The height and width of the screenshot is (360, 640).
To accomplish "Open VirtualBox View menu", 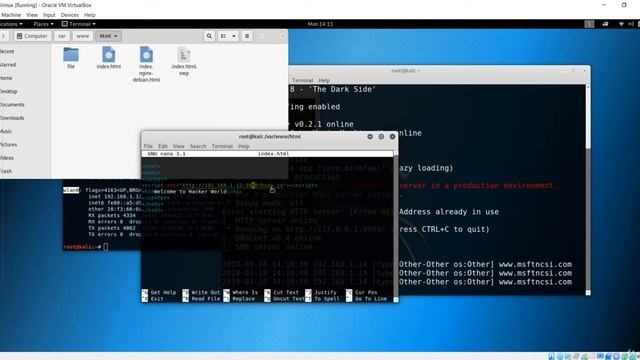I will point(32,15).
